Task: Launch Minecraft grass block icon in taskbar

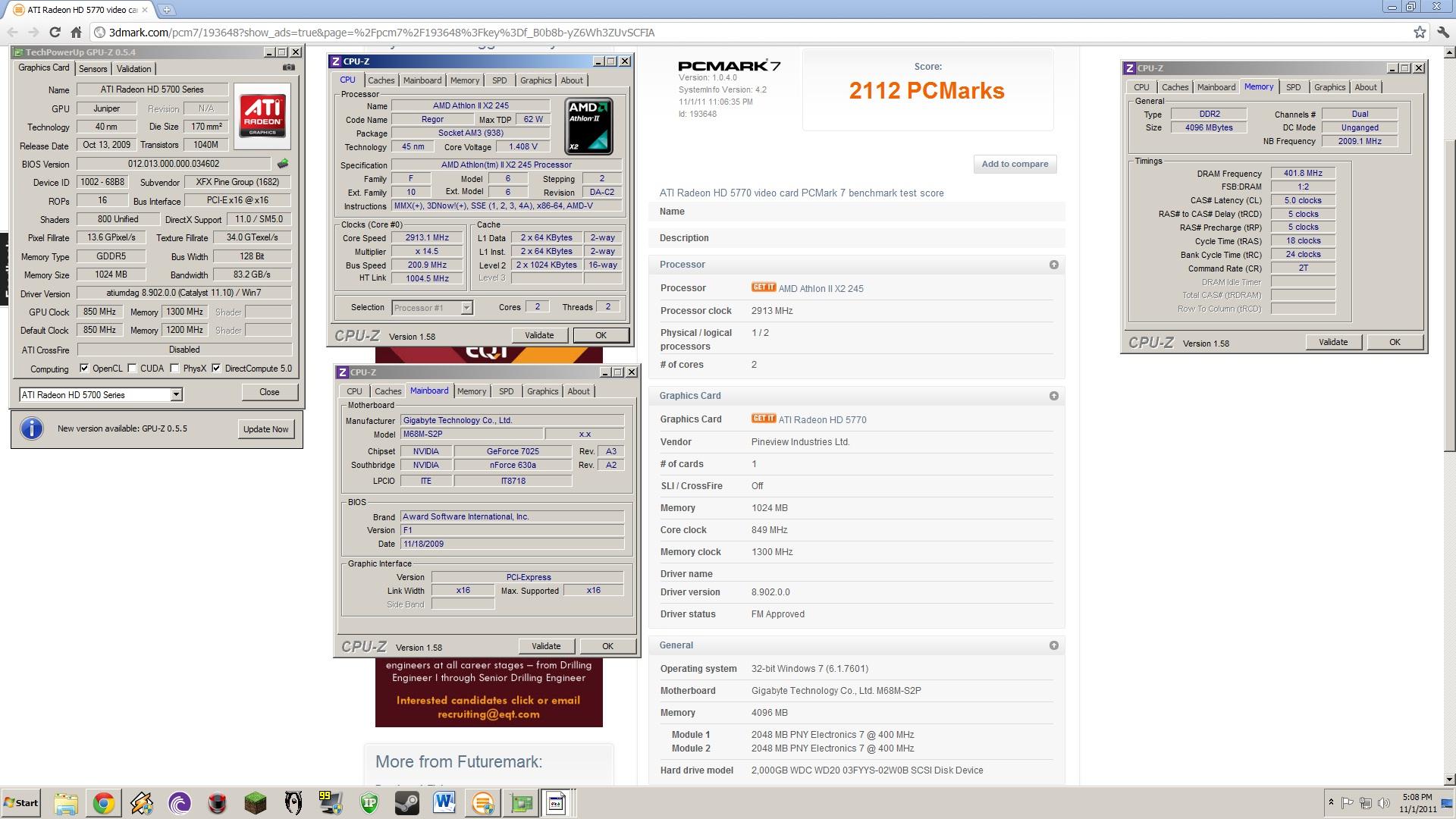Action: pos(256,803)
